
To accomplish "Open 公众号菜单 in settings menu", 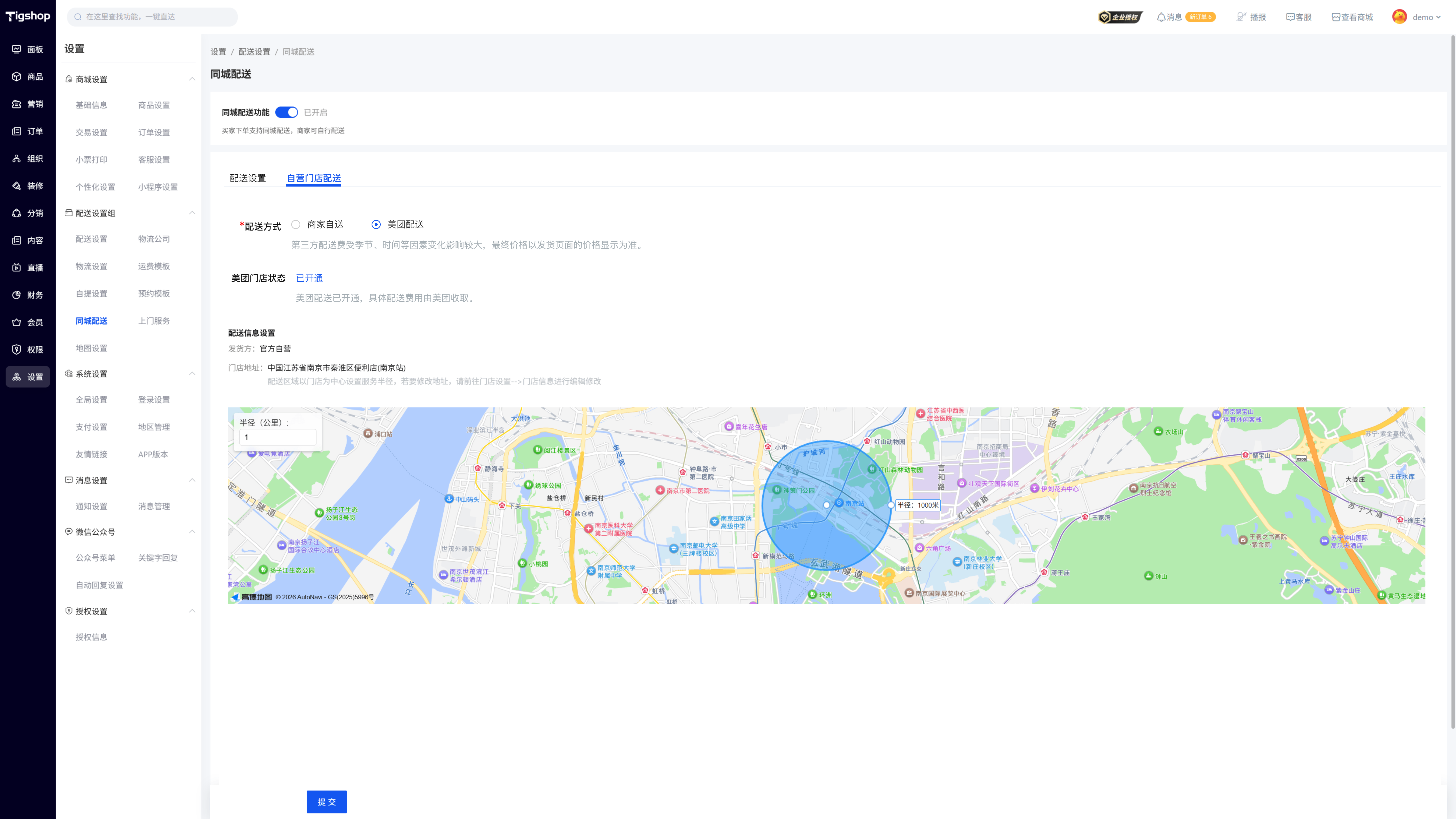I will coord(96,558).
